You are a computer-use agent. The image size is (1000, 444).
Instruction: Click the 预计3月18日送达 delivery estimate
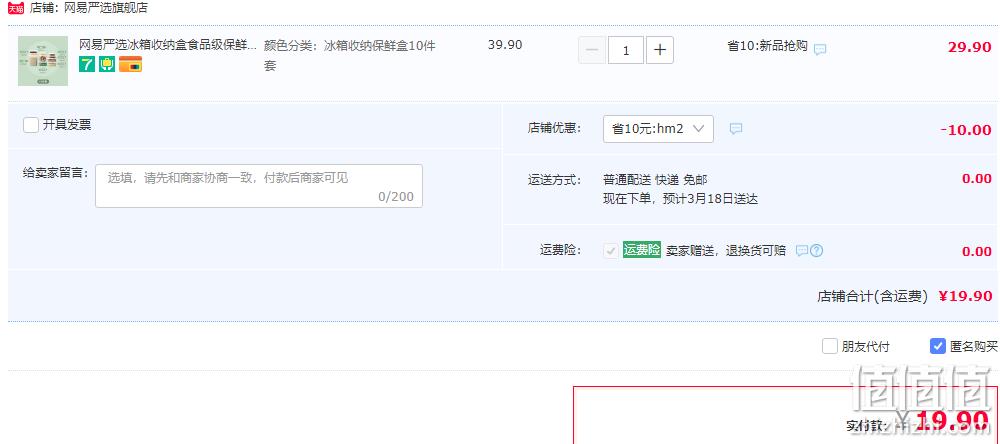point(710,199)
